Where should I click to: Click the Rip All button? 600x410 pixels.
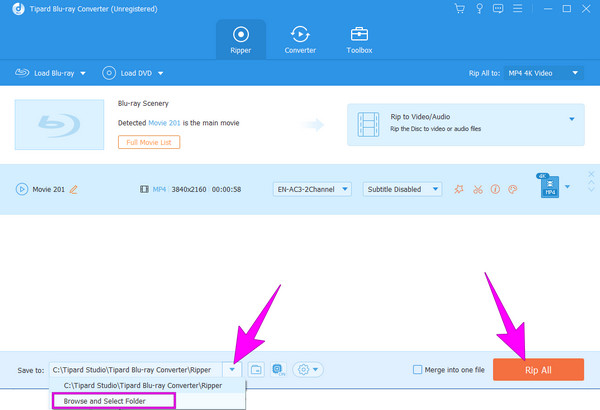(x=538, y=370)
